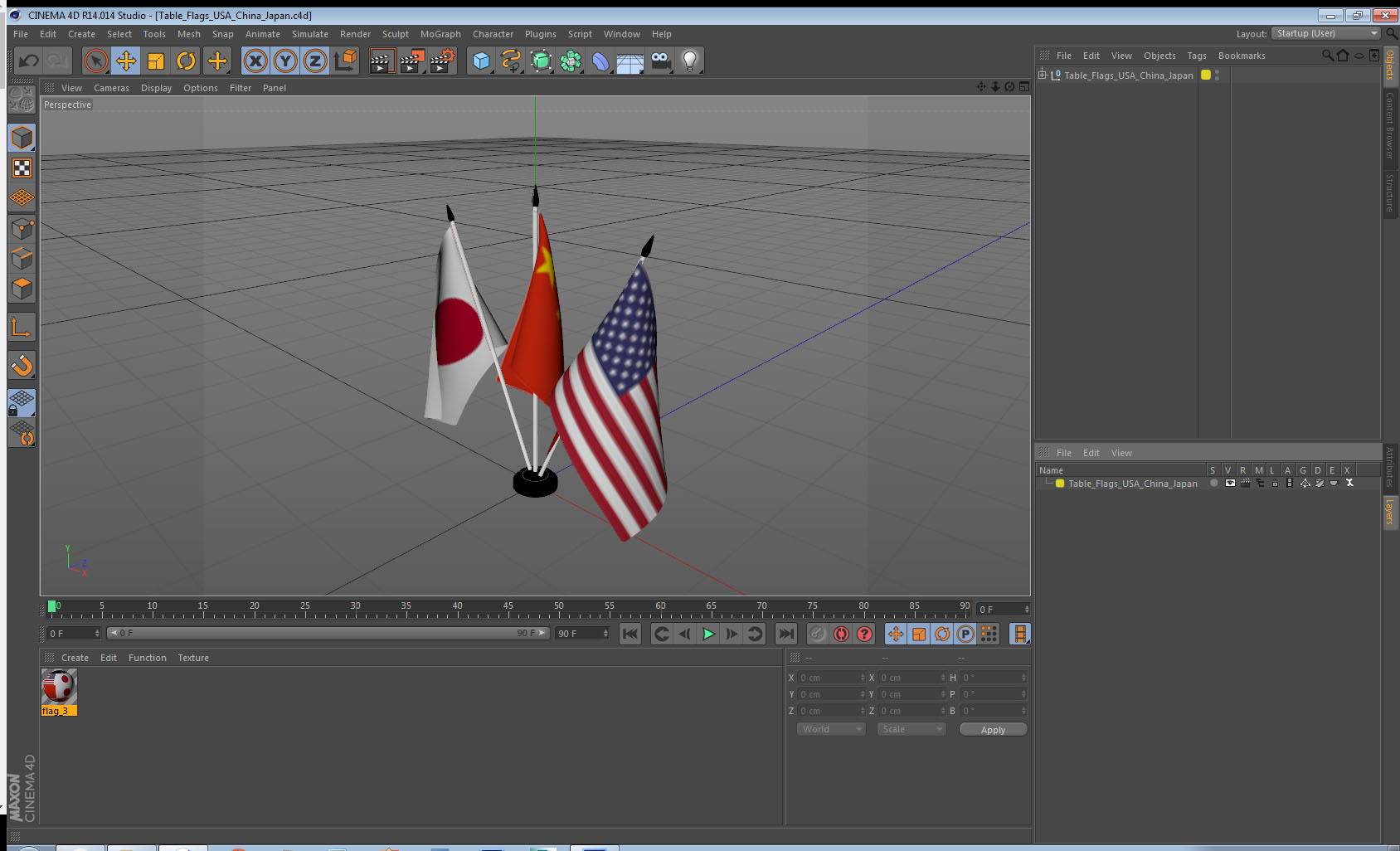Render to Picture Viewer
This screenshot has width=1400, height=851.
click(x=412, y=61)
